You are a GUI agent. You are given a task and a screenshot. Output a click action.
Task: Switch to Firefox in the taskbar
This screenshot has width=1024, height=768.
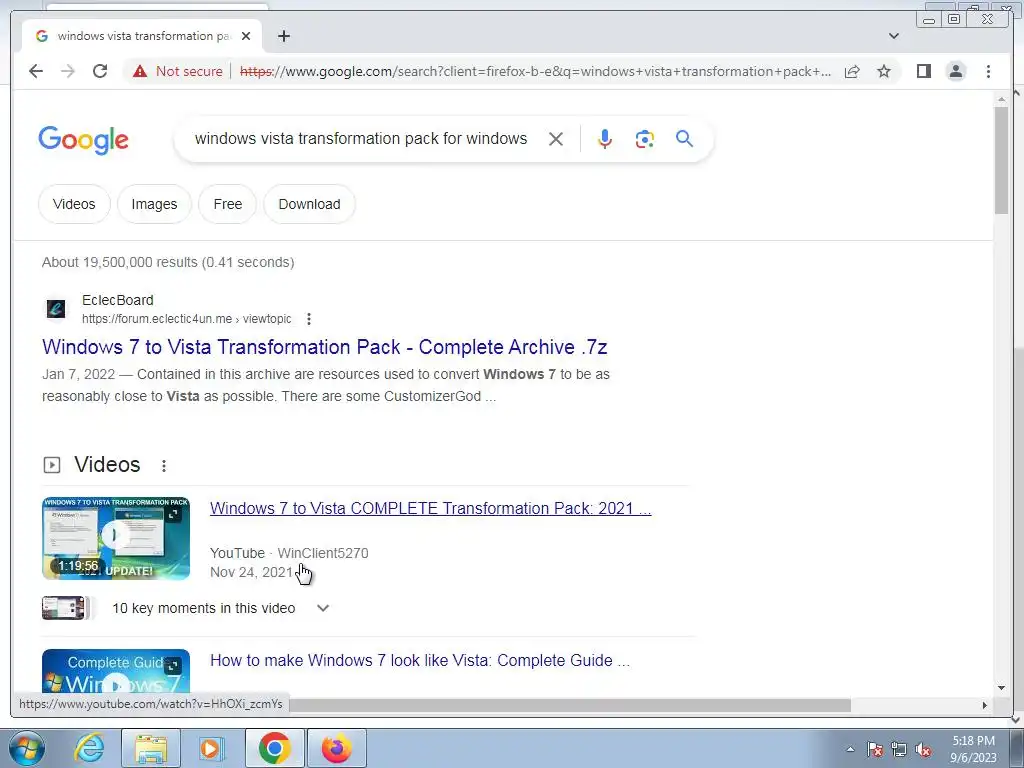[x=336, y=748]
